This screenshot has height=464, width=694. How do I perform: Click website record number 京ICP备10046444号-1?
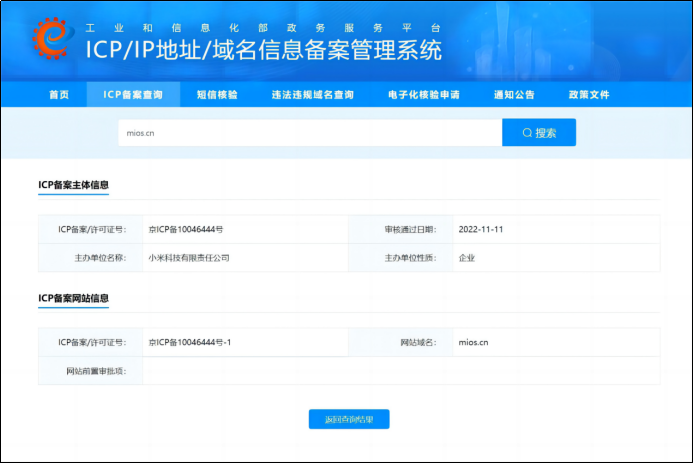tap(189, 342)
